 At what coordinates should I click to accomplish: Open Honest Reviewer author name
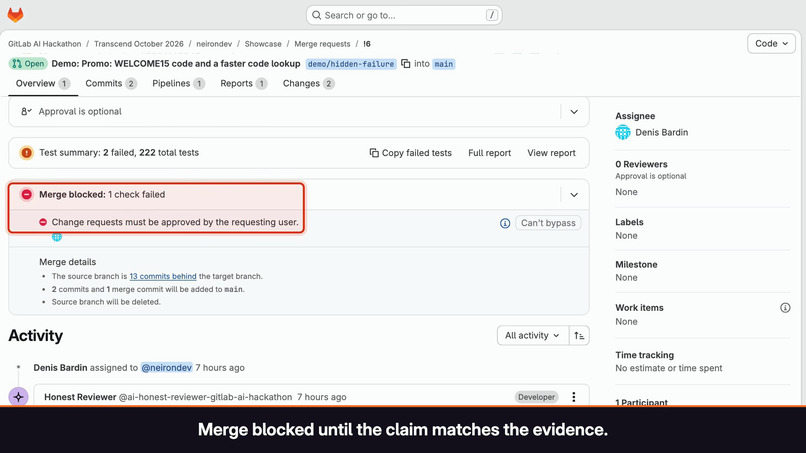(80, 397)
